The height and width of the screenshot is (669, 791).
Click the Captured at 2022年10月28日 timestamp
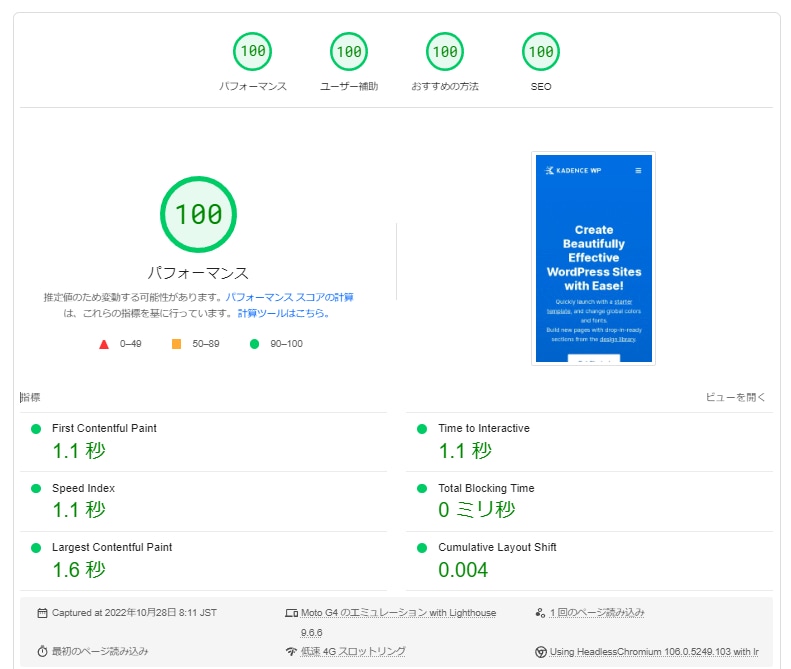[134, 613]
